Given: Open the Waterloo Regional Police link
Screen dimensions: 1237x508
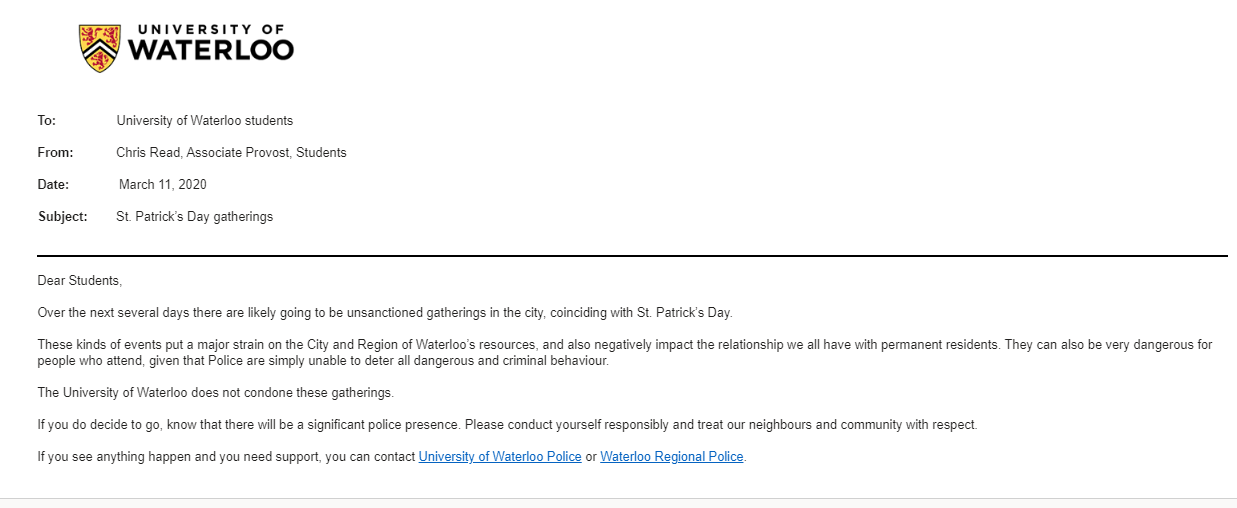Looking at the screenshot, I should click(672, 457).
